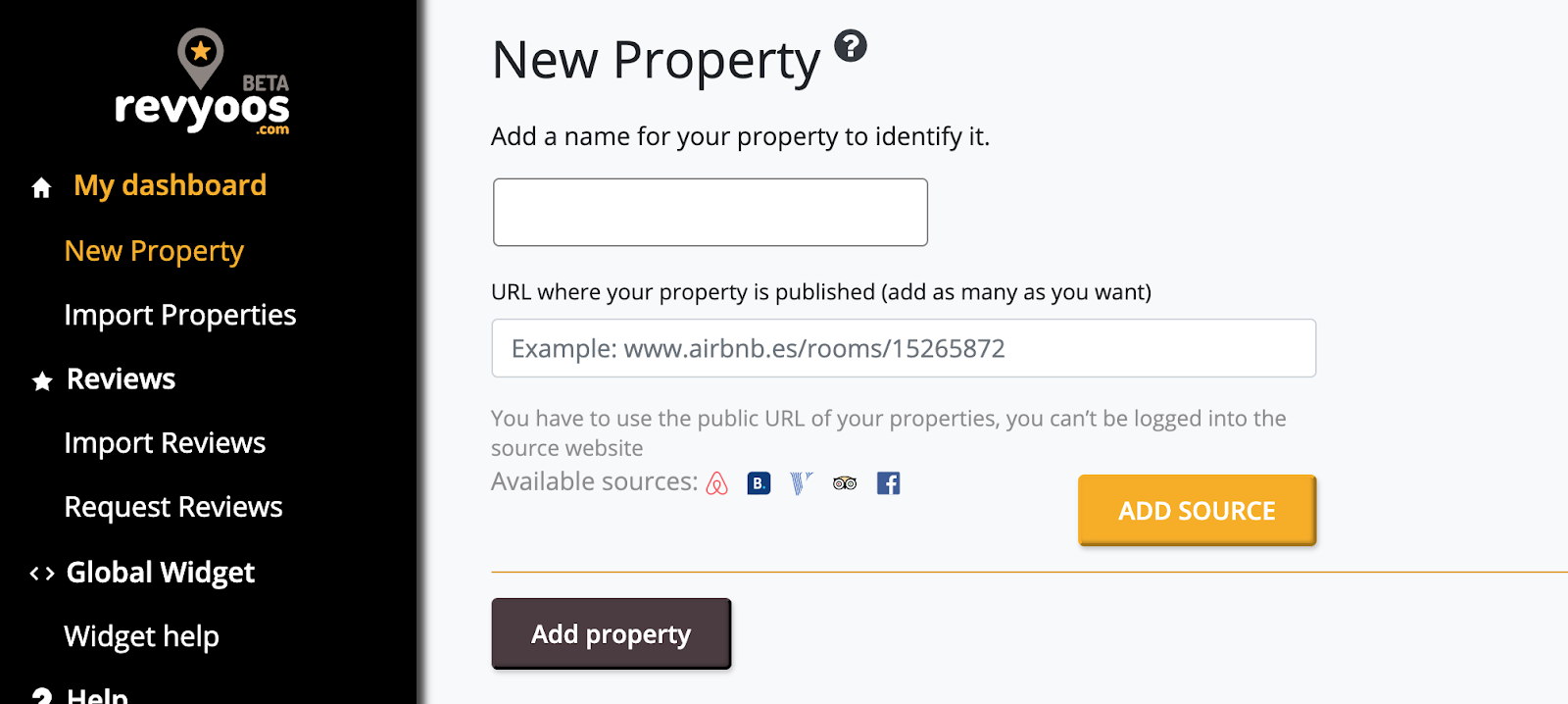Click the revyoos logo

click(x=203, y=85)
